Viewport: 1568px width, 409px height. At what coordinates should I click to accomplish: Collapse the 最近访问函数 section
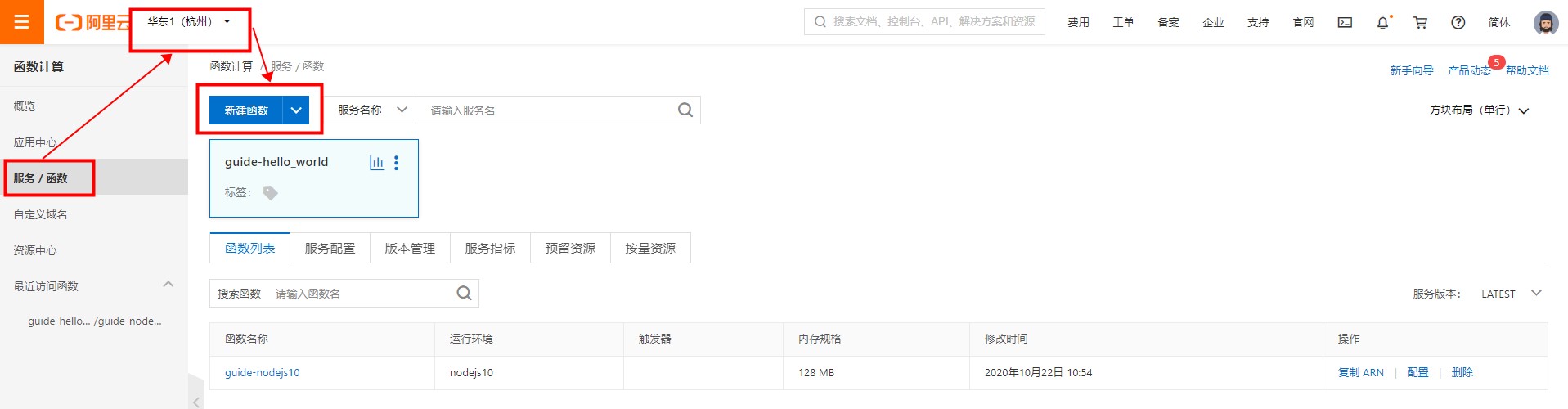click(168, 285)
